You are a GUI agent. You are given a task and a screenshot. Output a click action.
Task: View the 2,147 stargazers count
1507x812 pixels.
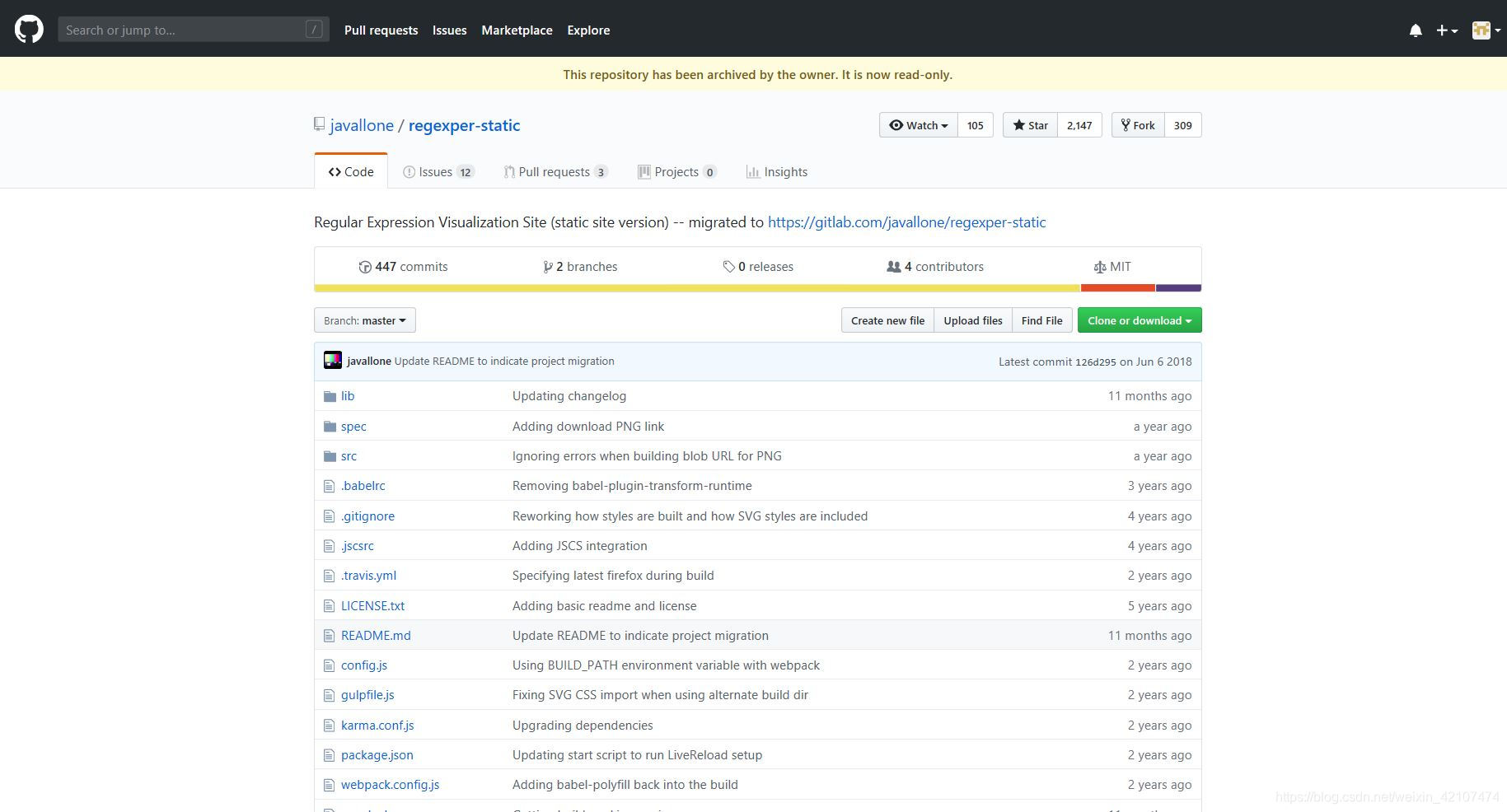[x=1079, y=125]
